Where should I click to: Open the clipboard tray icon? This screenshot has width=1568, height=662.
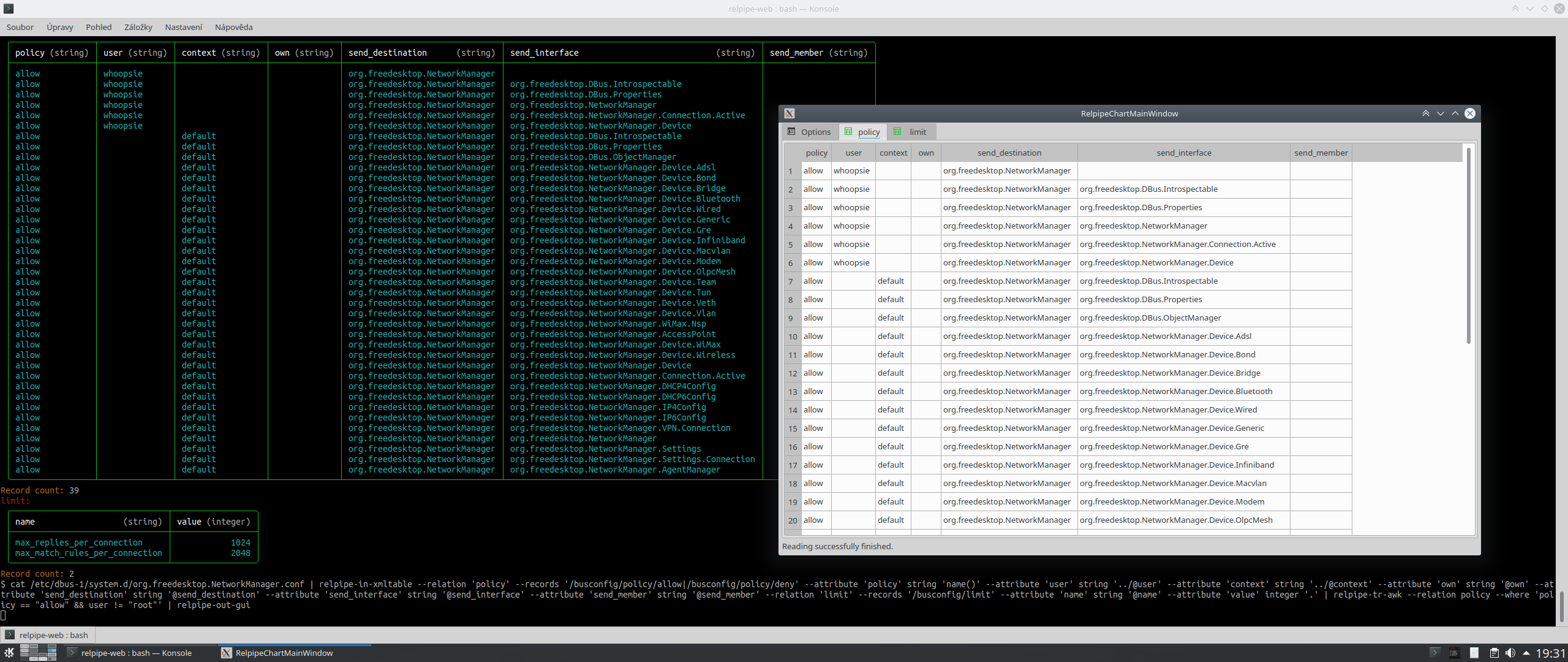point(1494,653)
